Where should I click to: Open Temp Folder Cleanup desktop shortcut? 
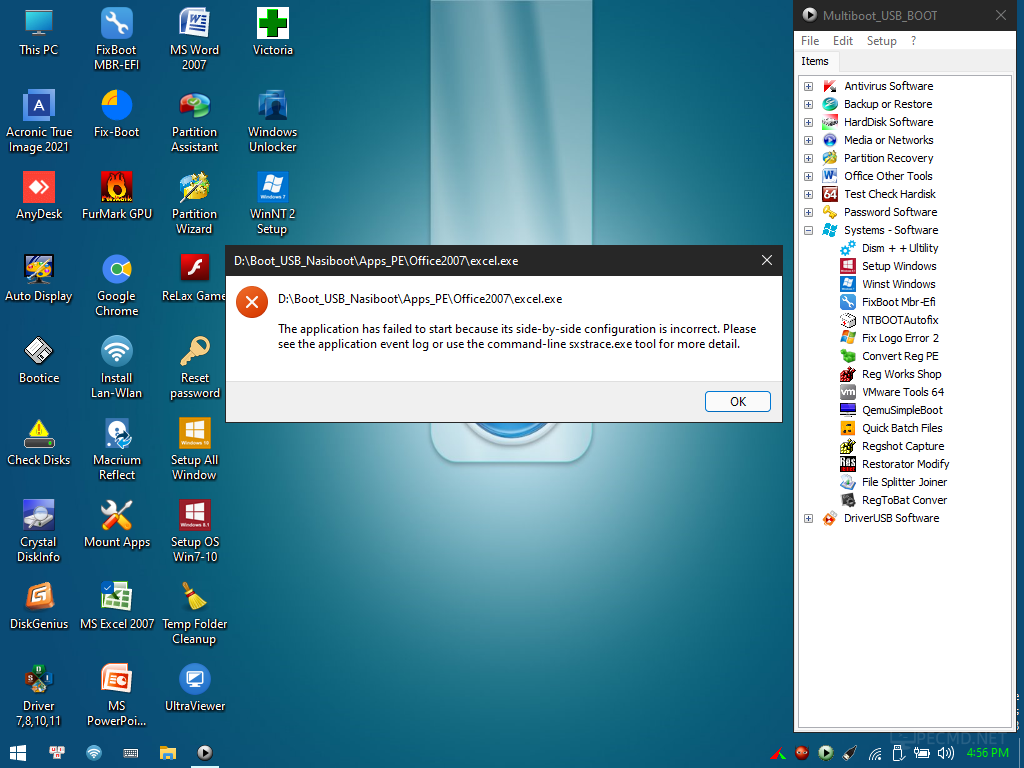pos(194,614)
